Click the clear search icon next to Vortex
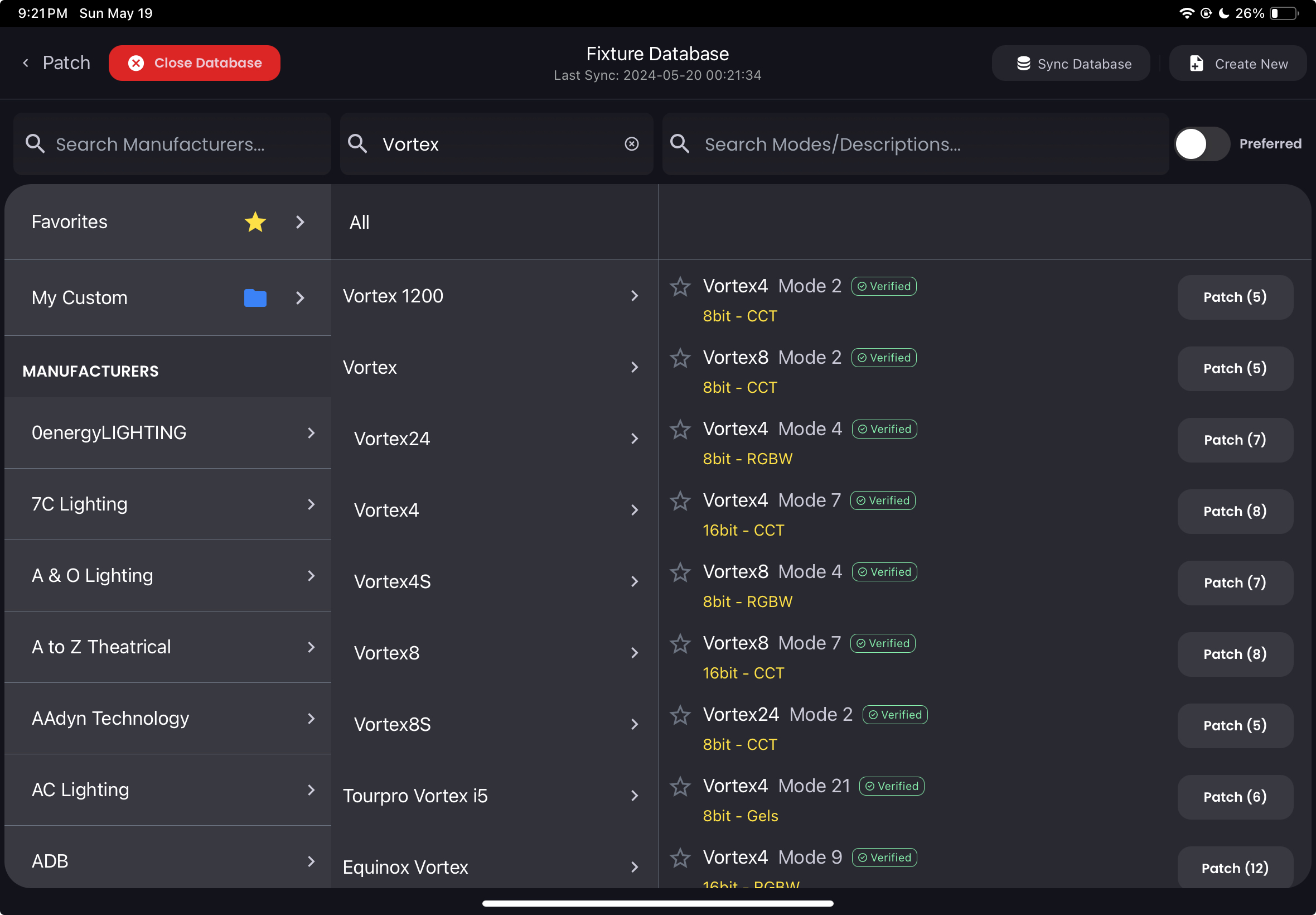The width and height of the screenshot is (1316, 915). coord(631,144)
